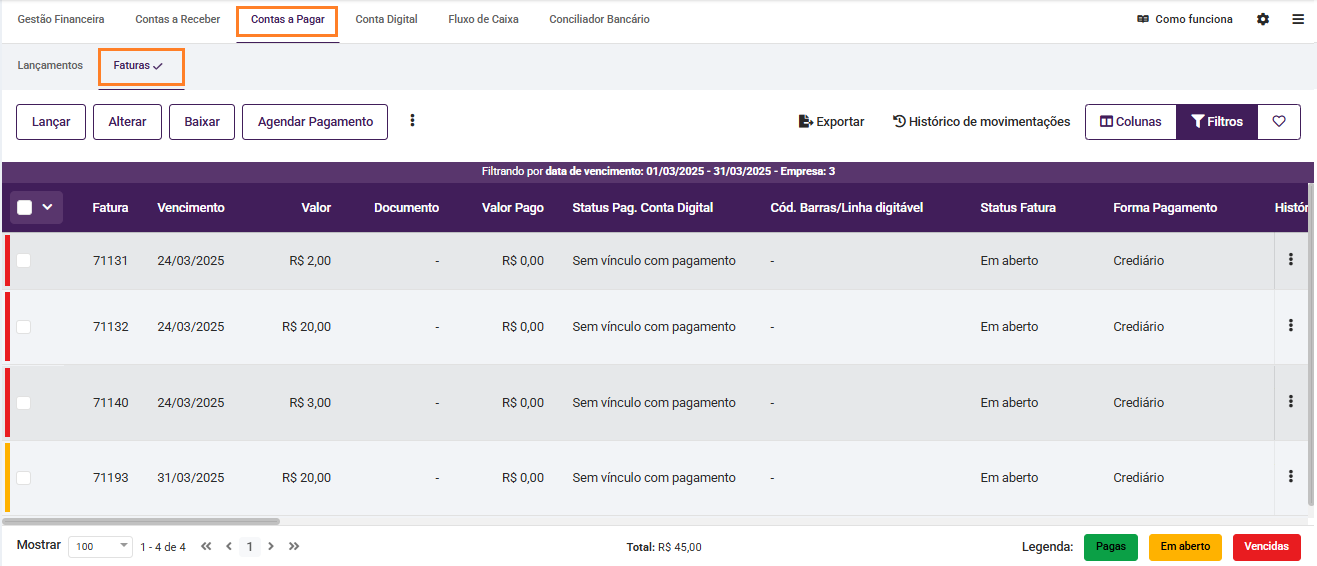This screenshot has width=1317, height=566.
Task: Toggle the select-all header checkbox
Action: pyautogui.click(x=25, y=208)
